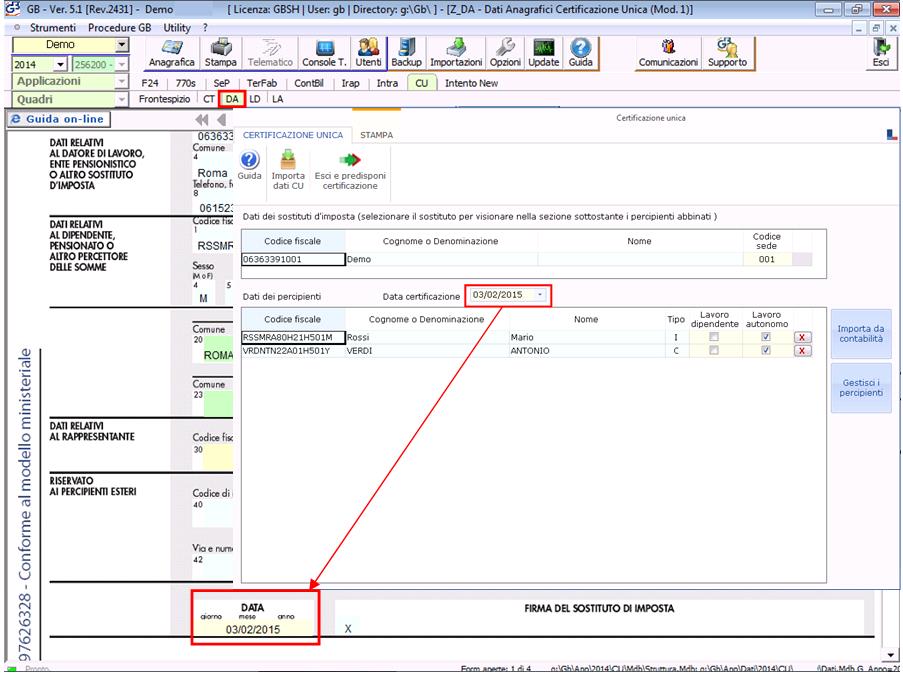Open Guida in the main toolbar

[x=580, y=54]
